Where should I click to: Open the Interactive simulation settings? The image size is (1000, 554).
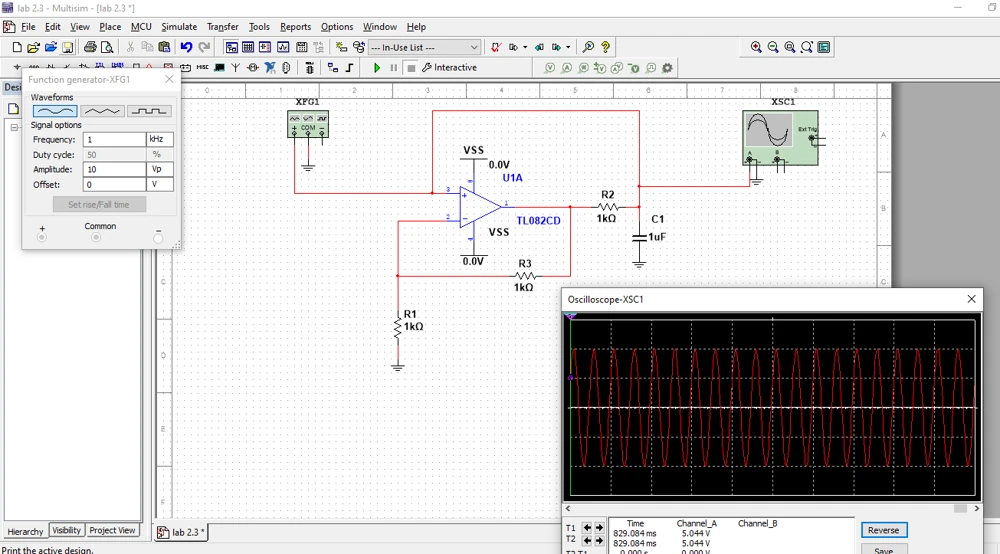[450, 68]
